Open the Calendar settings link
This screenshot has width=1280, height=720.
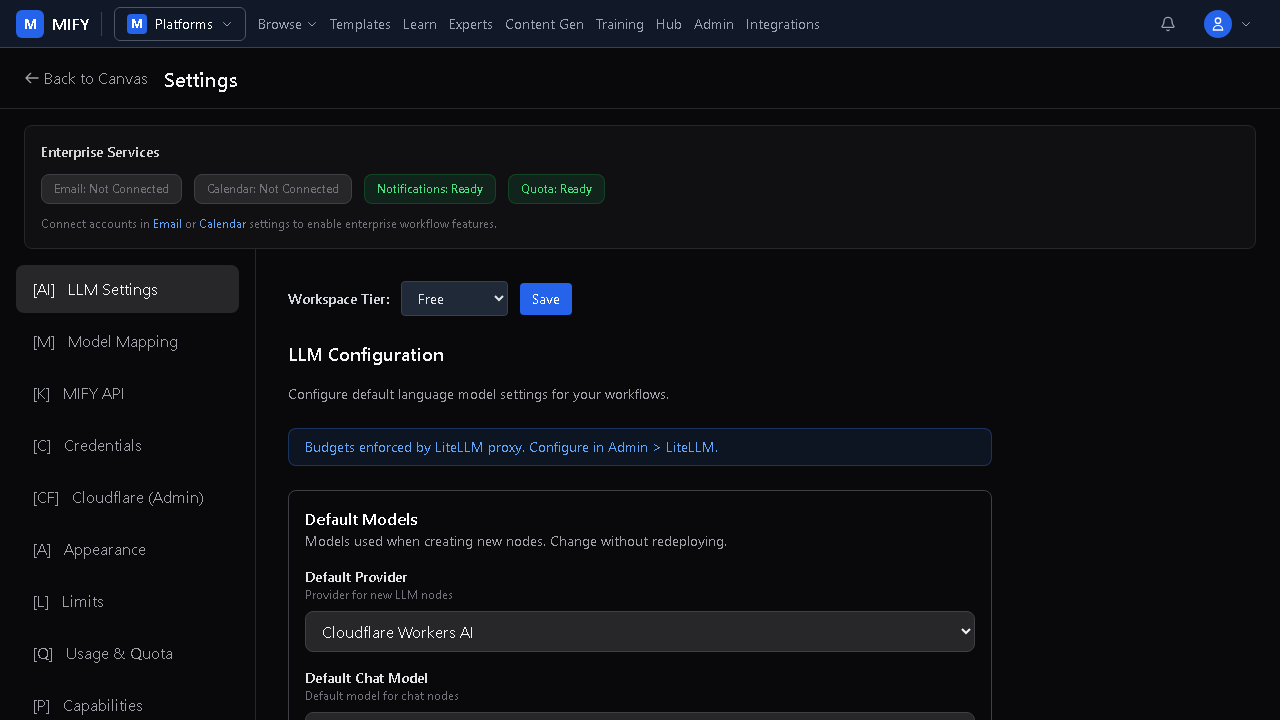[x=222, y=224]
